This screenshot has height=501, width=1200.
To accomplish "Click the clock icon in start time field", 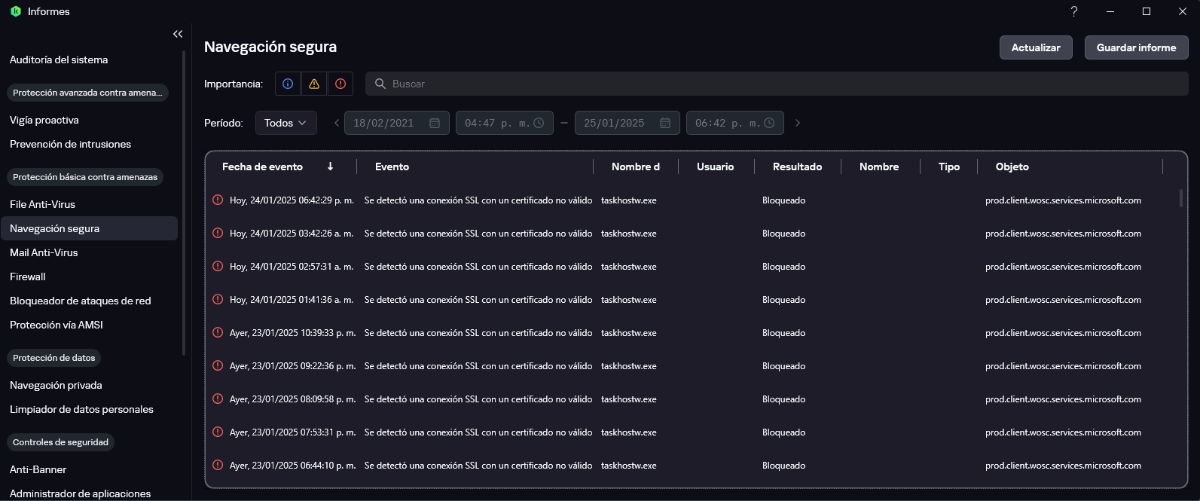I will click(x=538, y=123).
